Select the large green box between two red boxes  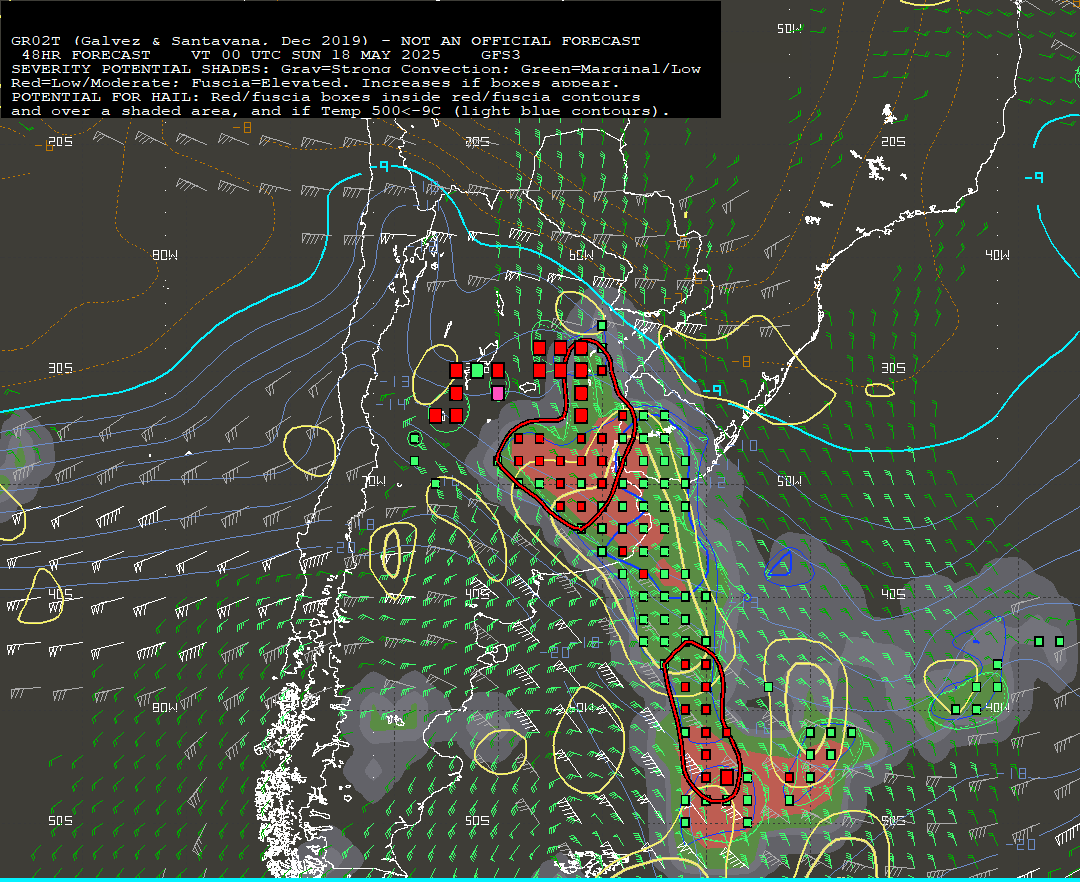tap(477, 370)
